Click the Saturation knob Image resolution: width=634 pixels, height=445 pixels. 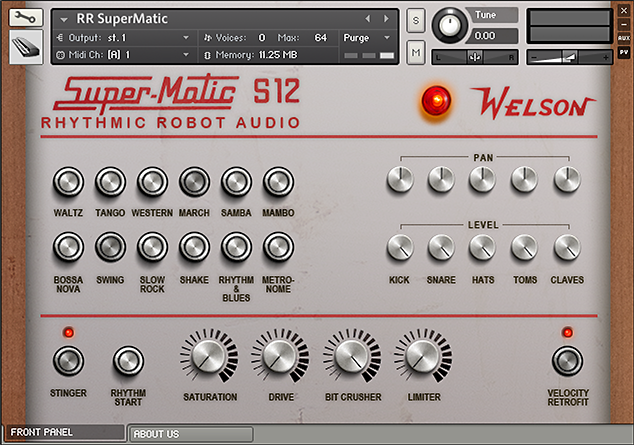tap(208, 356)
